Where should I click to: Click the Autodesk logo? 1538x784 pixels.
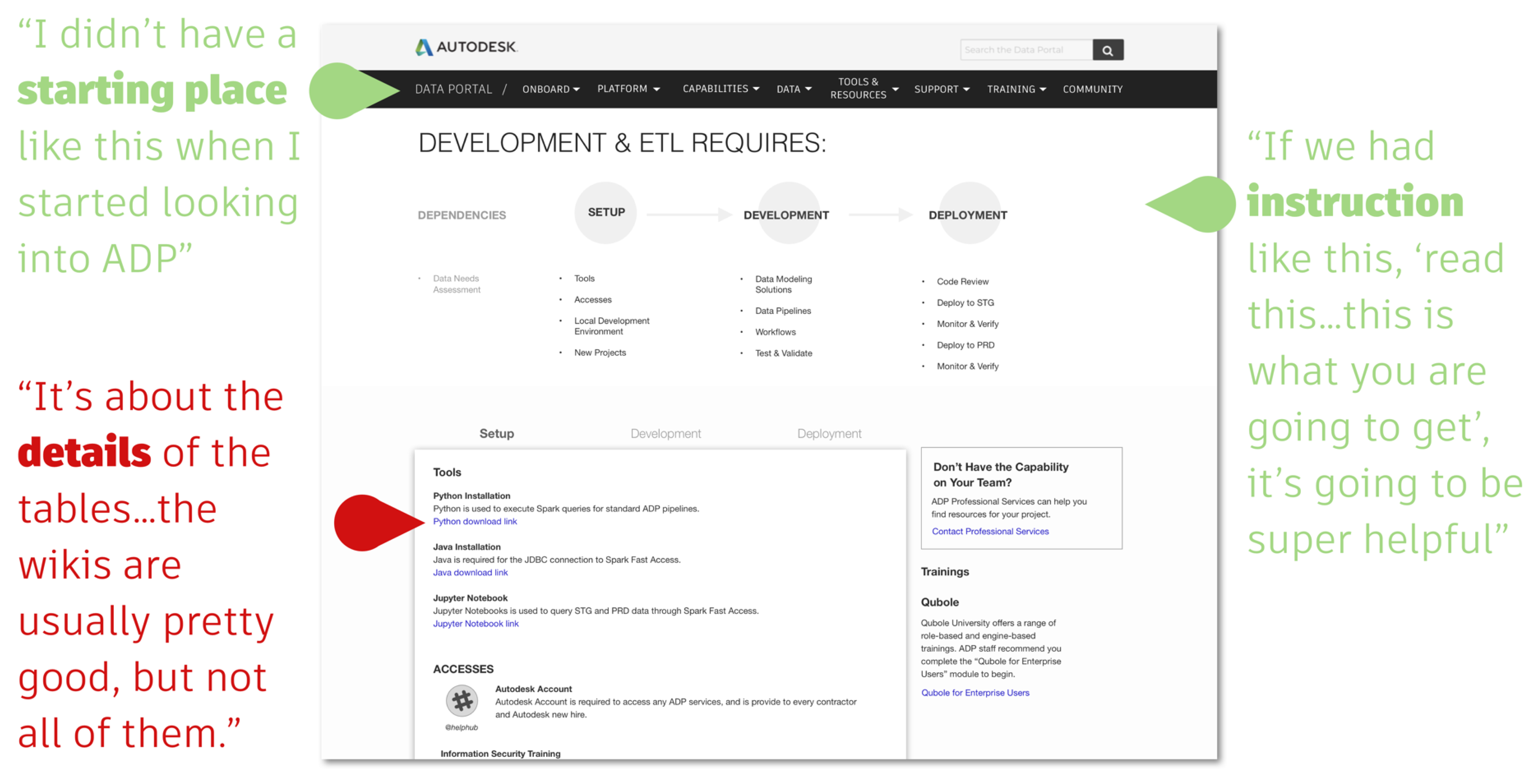click(466, 47)
